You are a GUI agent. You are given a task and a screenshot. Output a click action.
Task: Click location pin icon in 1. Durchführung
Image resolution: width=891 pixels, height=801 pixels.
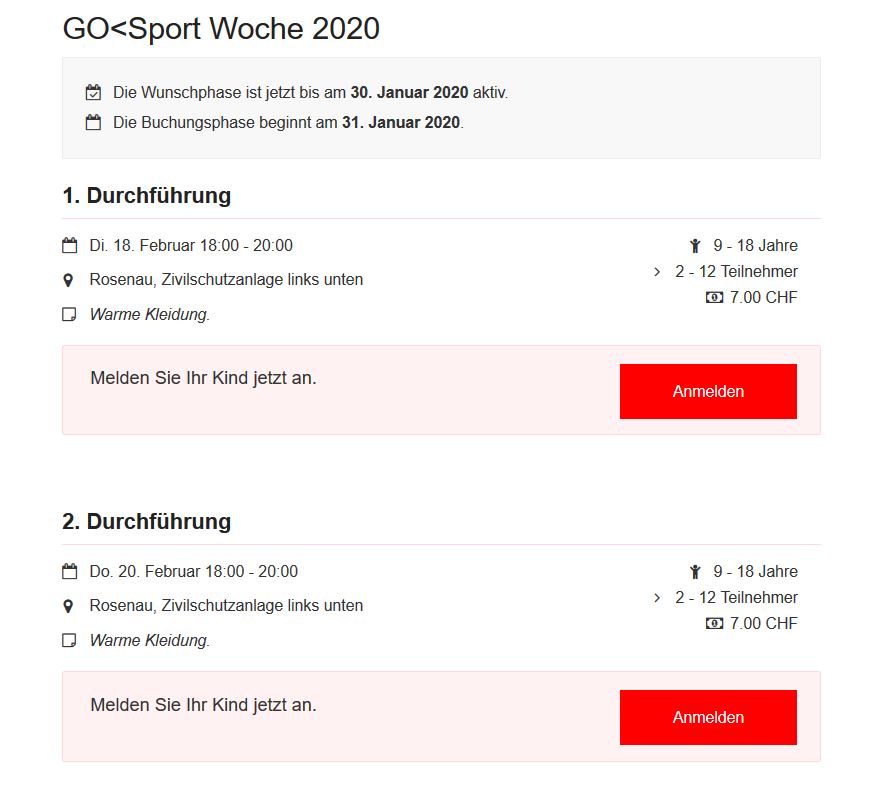click(68, 280)
